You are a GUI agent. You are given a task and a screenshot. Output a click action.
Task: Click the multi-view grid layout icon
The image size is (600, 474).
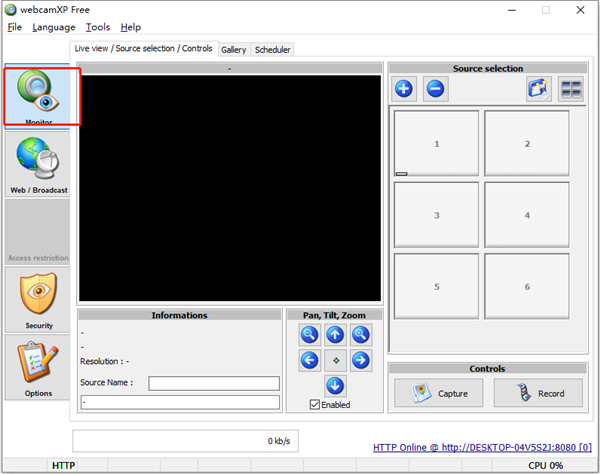570,89
